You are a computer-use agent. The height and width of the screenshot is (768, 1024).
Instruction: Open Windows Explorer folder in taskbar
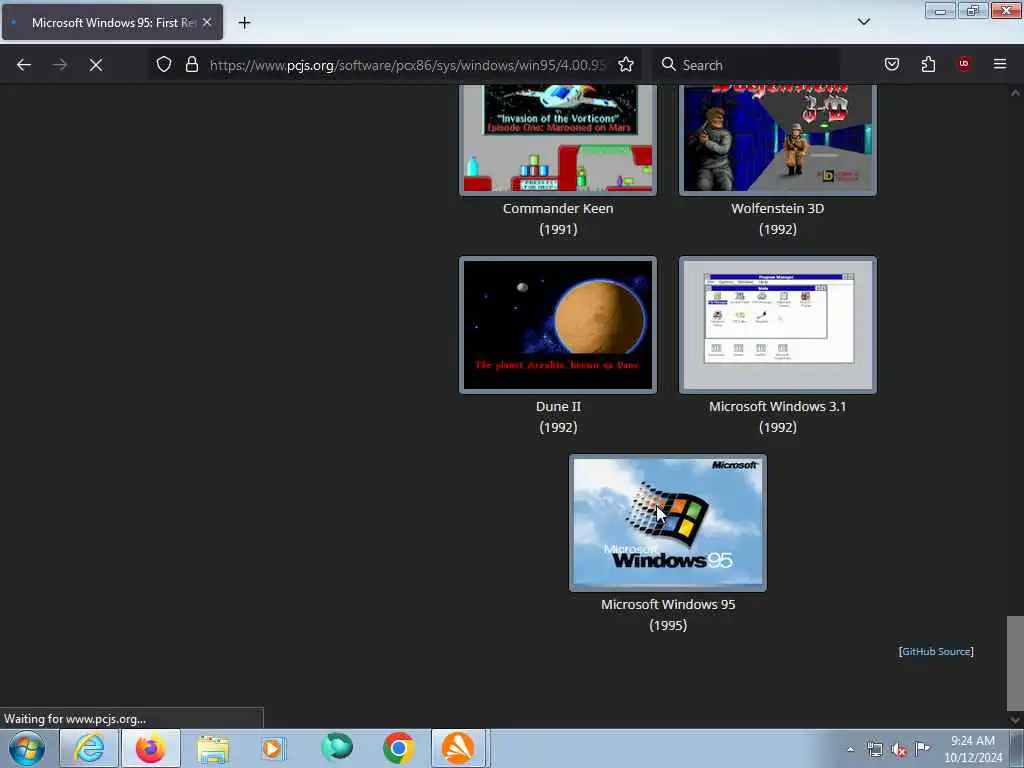tap(213, 748)
